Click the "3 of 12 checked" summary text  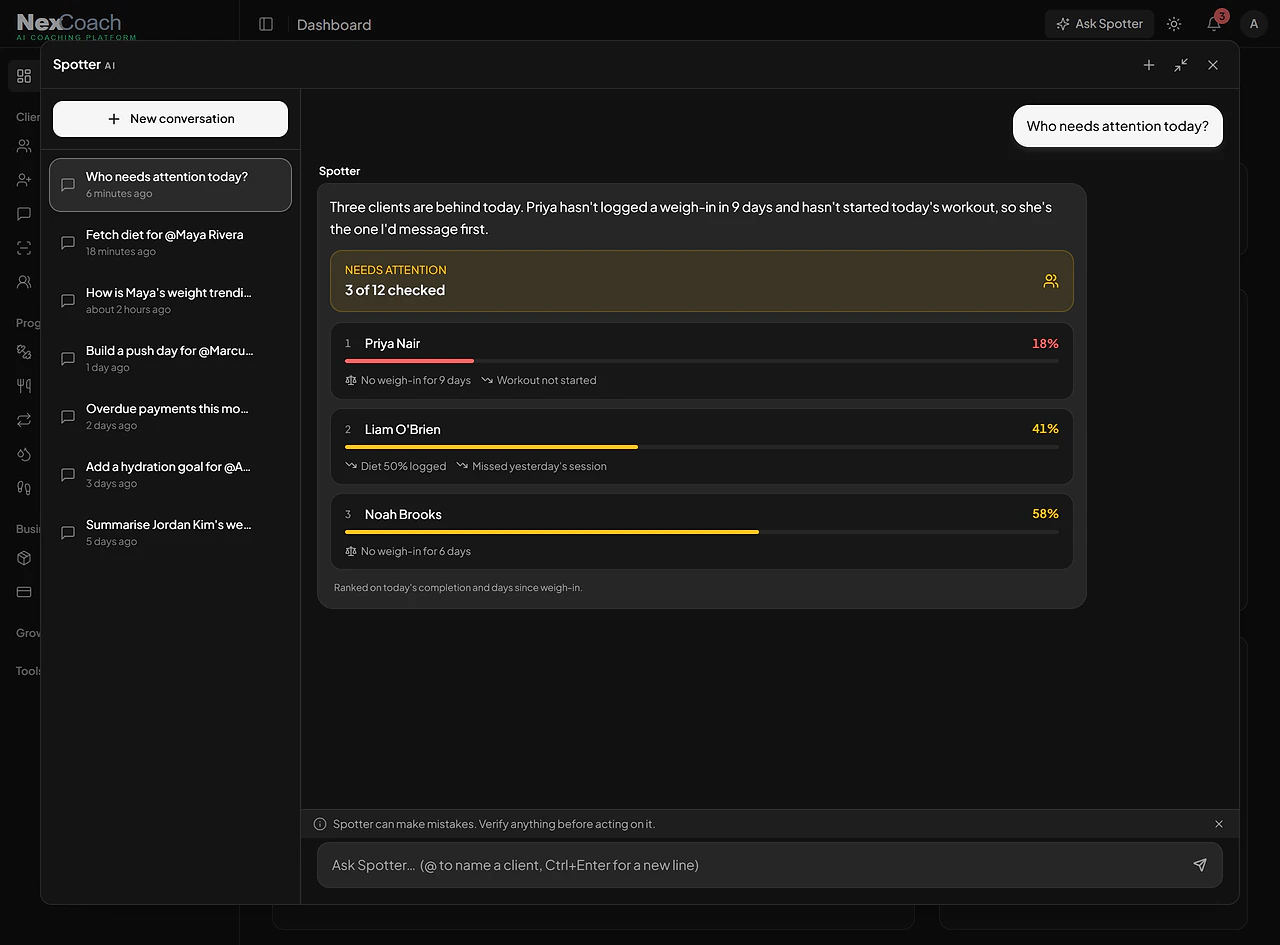(x=395, y=291)
